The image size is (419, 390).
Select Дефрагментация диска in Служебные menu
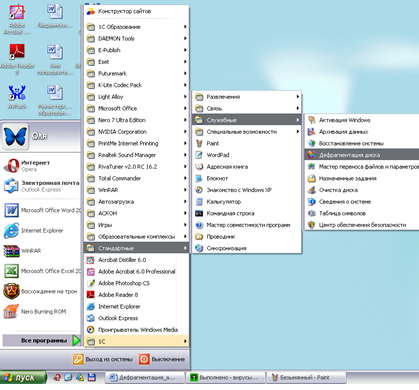coord(362,155)
